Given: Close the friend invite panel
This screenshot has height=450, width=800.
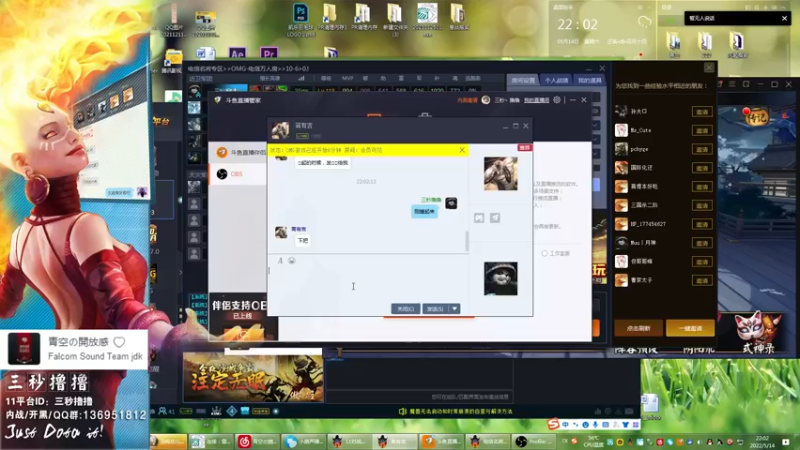Looking at the screenshot, I should coord(709,67).
